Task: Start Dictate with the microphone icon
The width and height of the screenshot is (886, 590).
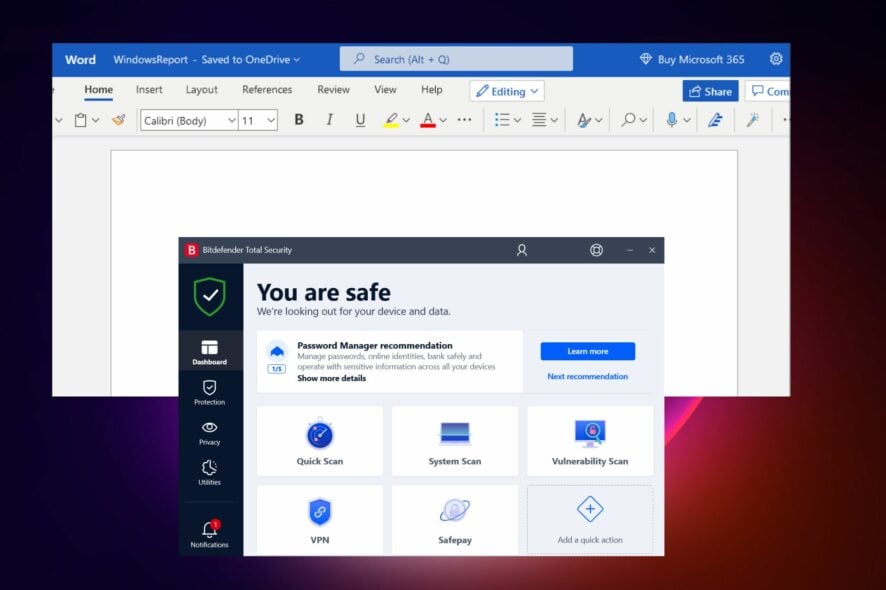Action: 671,120
